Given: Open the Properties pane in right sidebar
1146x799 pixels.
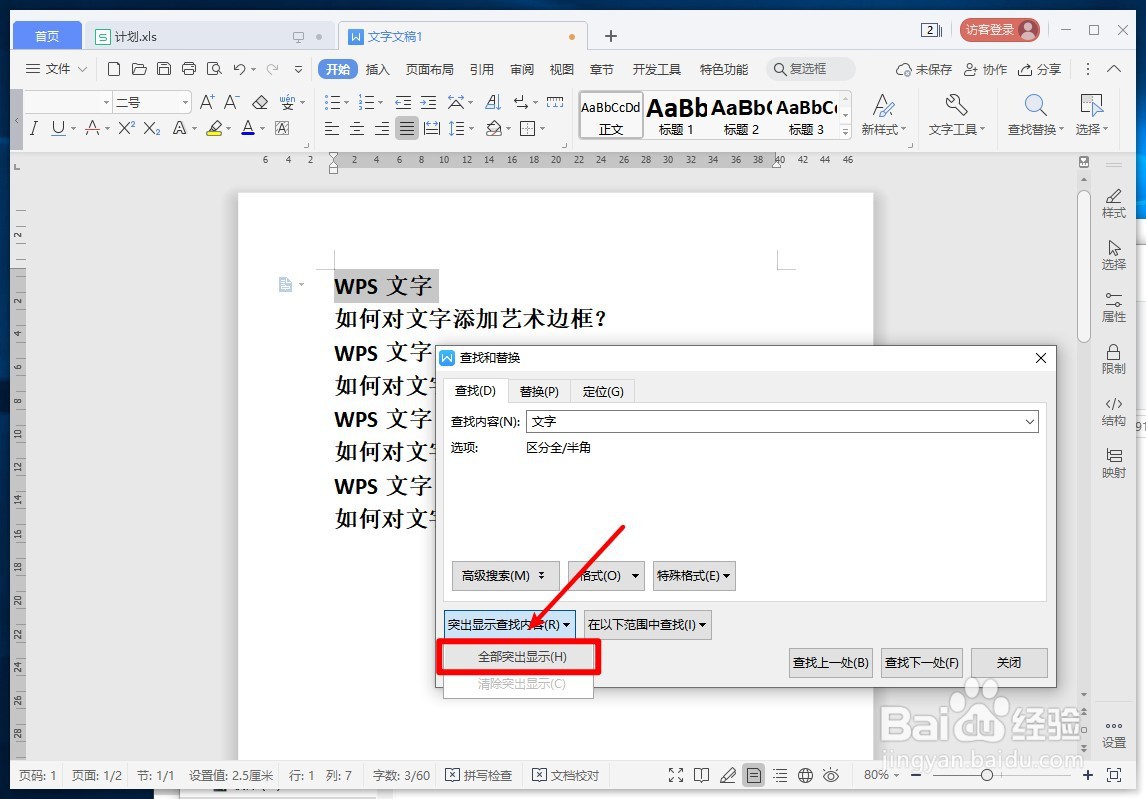Looking at the screenshot, I should [x=1114, y=308].
